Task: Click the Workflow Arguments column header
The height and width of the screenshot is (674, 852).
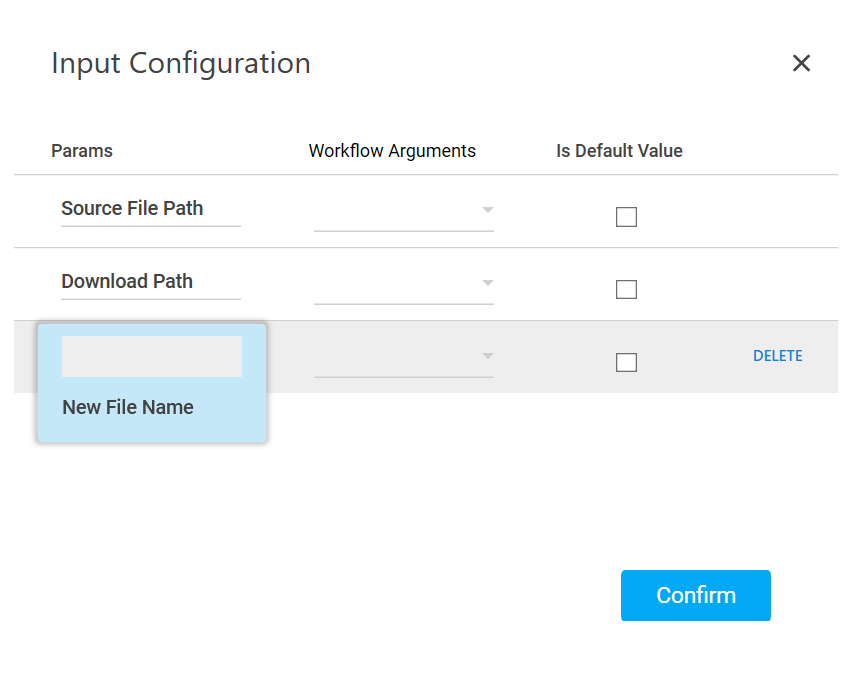Action: [x=392, y=151]
